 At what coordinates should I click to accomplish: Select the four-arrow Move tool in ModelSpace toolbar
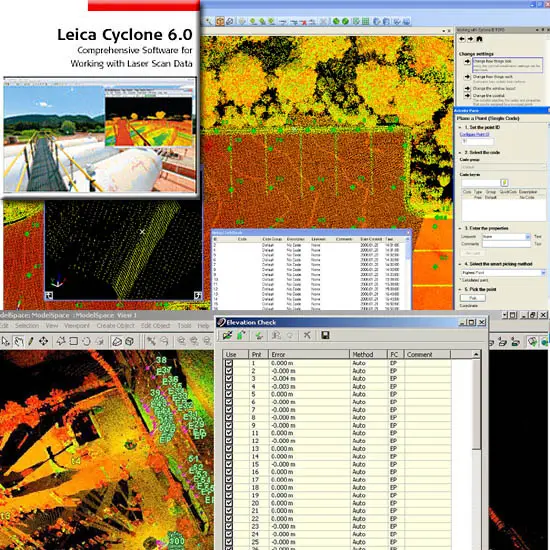coord(43,341)
